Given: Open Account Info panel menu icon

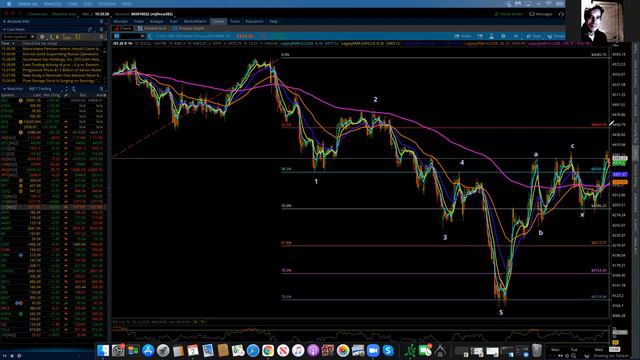Looking at the screenshot, I should (102, 22).
